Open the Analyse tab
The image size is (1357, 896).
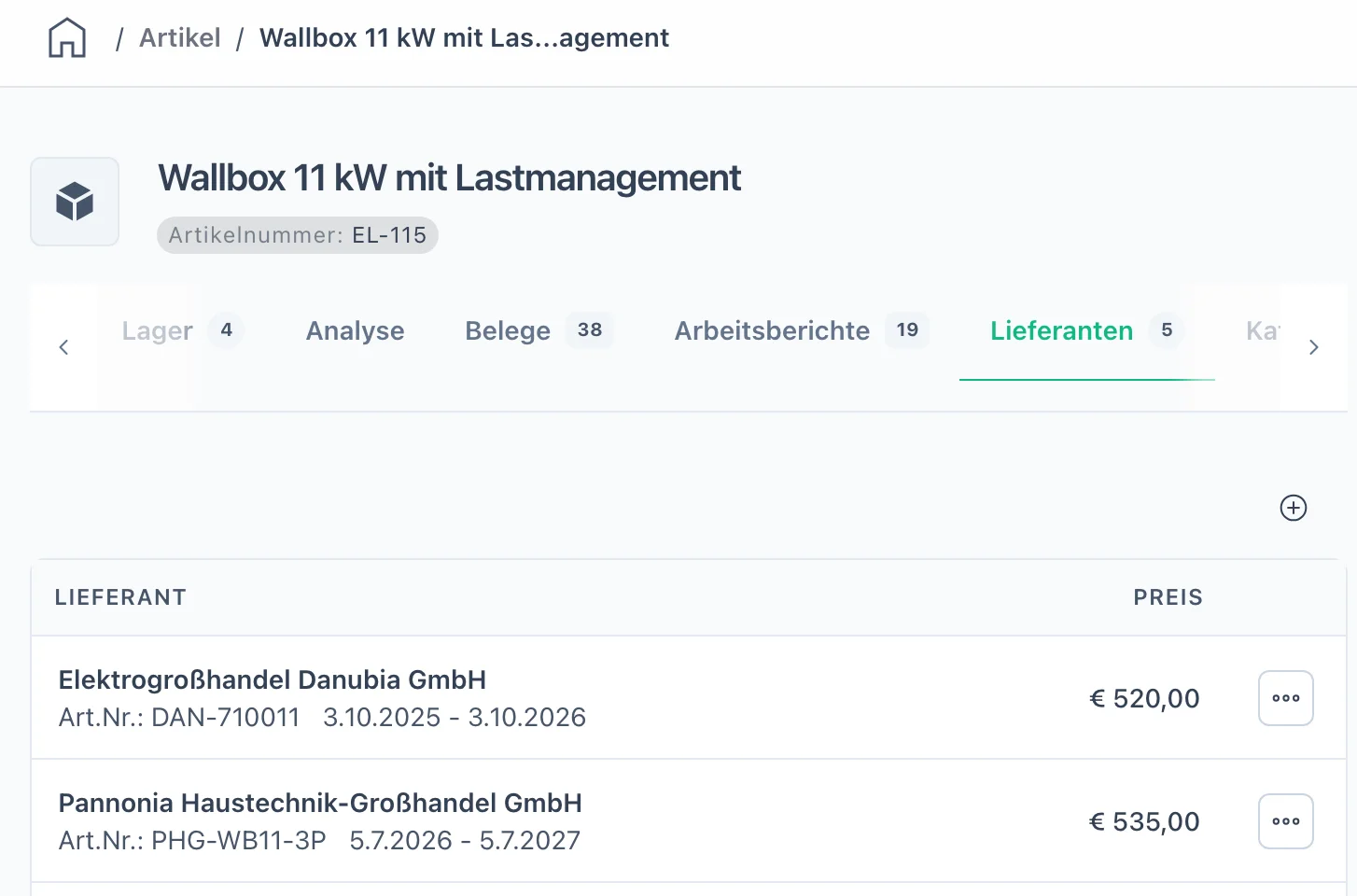pos(355,330)
